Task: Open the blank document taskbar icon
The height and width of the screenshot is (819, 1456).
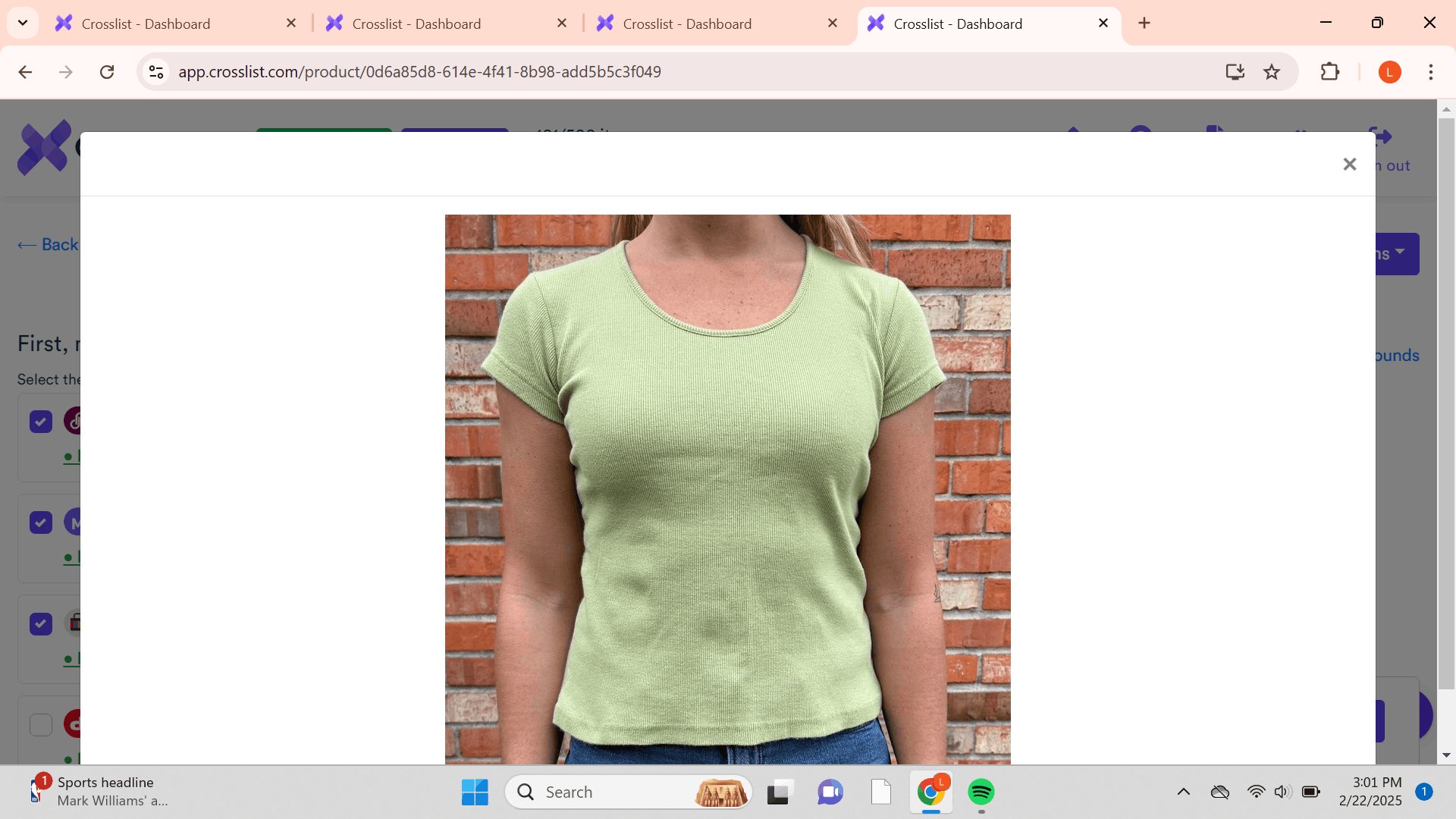Action: pyautogui.click(x=881, y=792)
